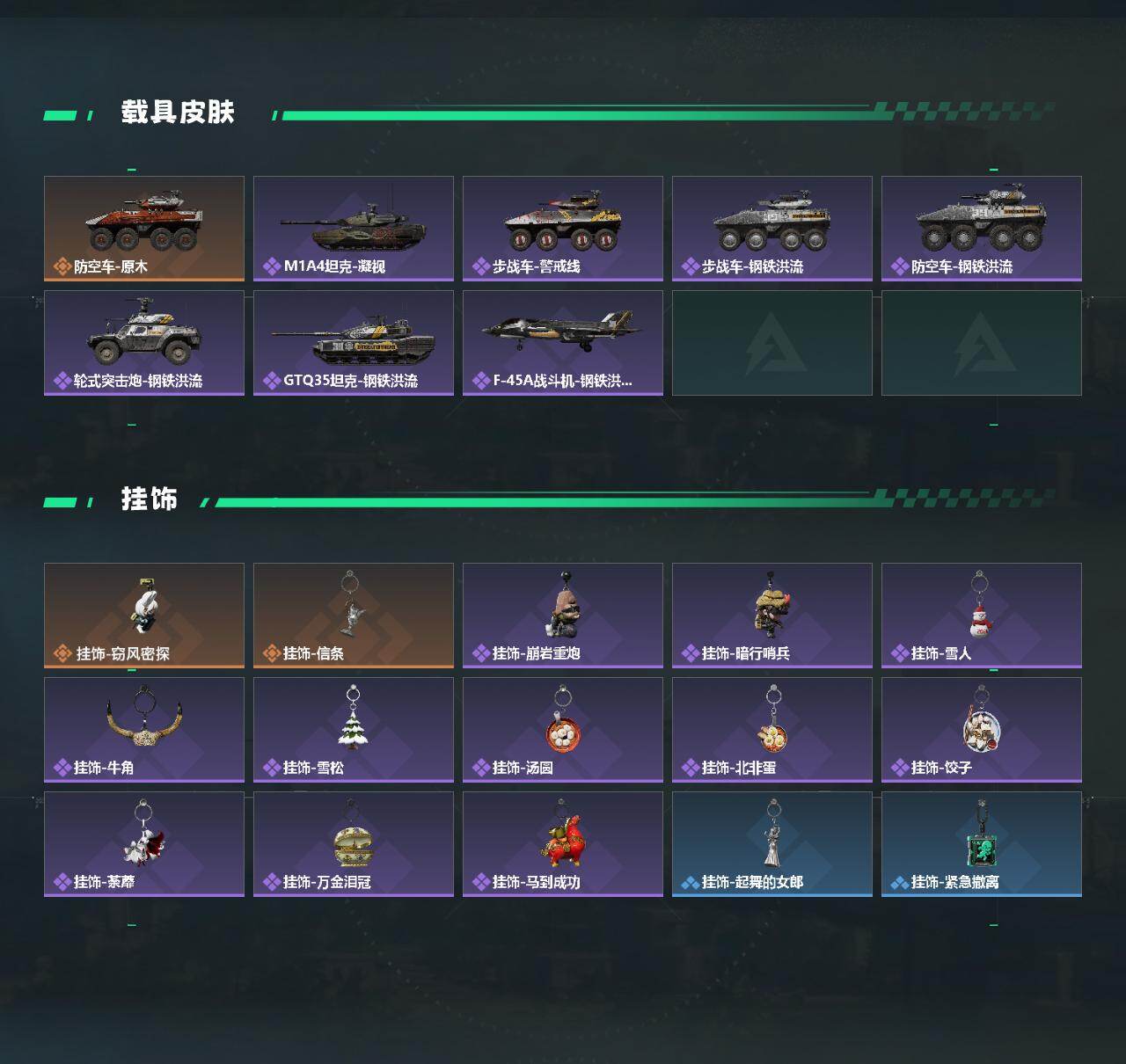The width and height of the screenshot is (1126, 1064).
Task: Select the GTQ35坦克-钢铁洪流 tank skin
Action: tap(354, 343)
